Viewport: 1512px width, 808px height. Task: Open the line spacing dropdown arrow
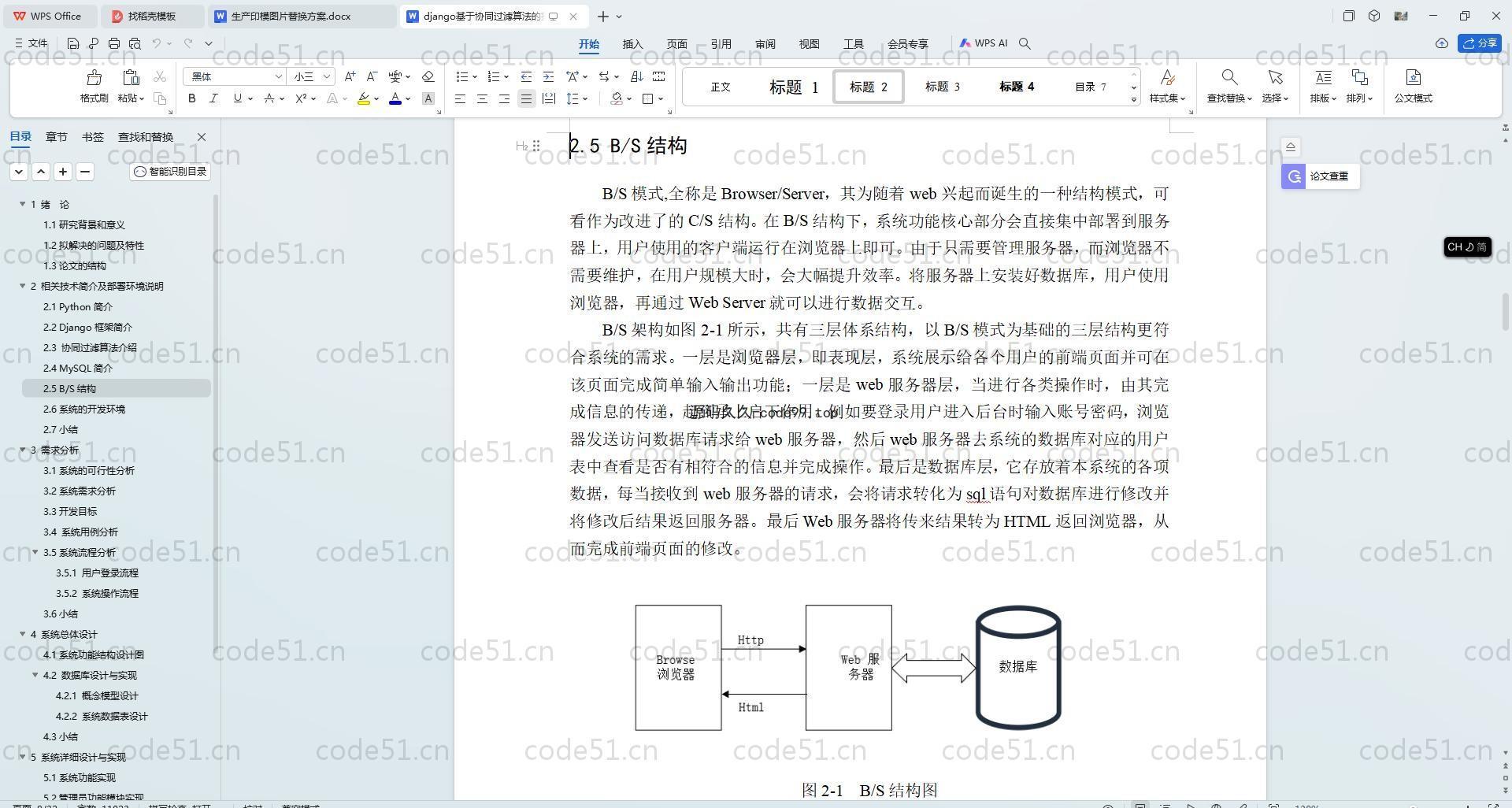(585, 98)
